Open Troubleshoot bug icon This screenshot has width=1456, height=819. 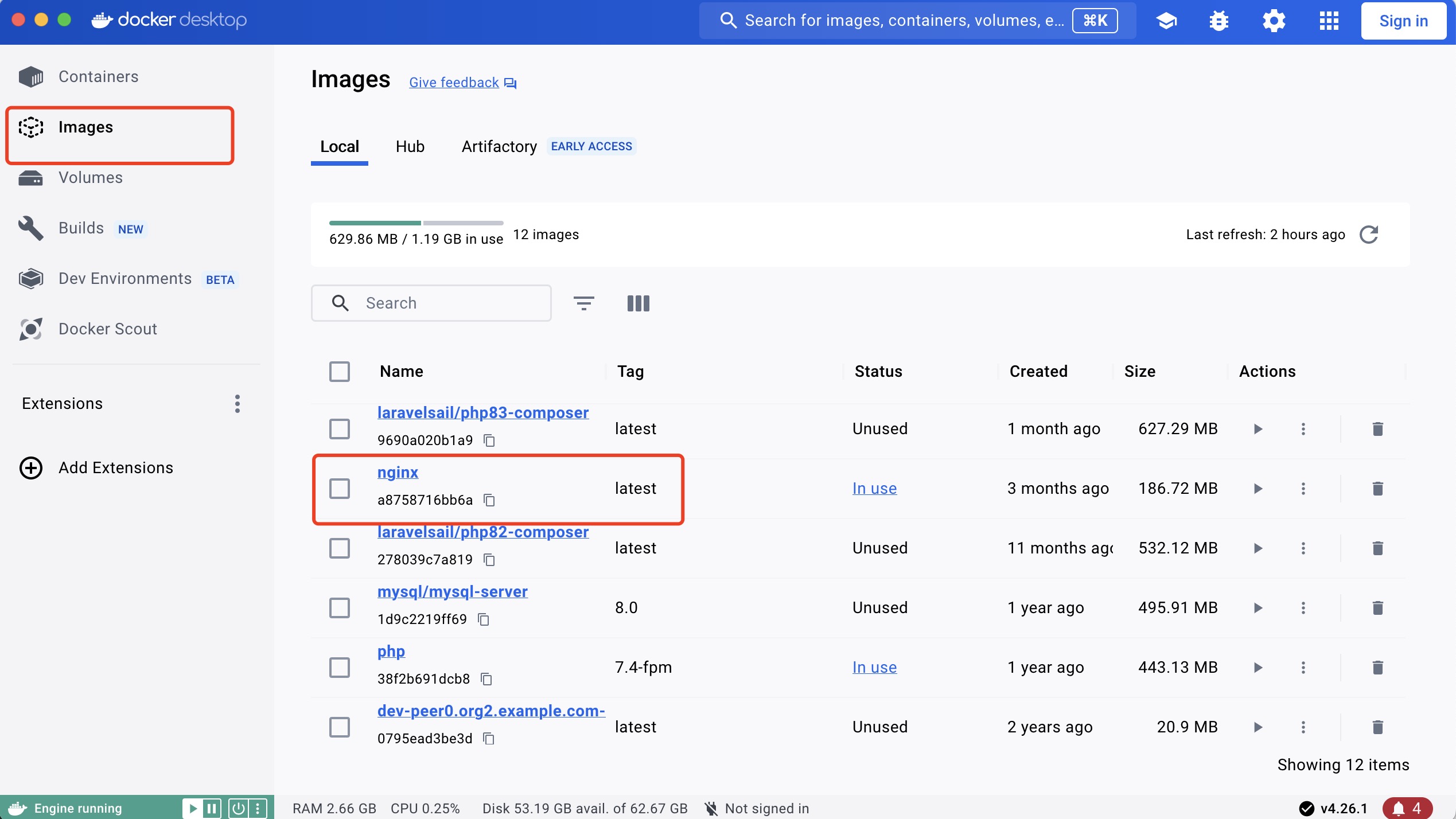(1218, 21)
